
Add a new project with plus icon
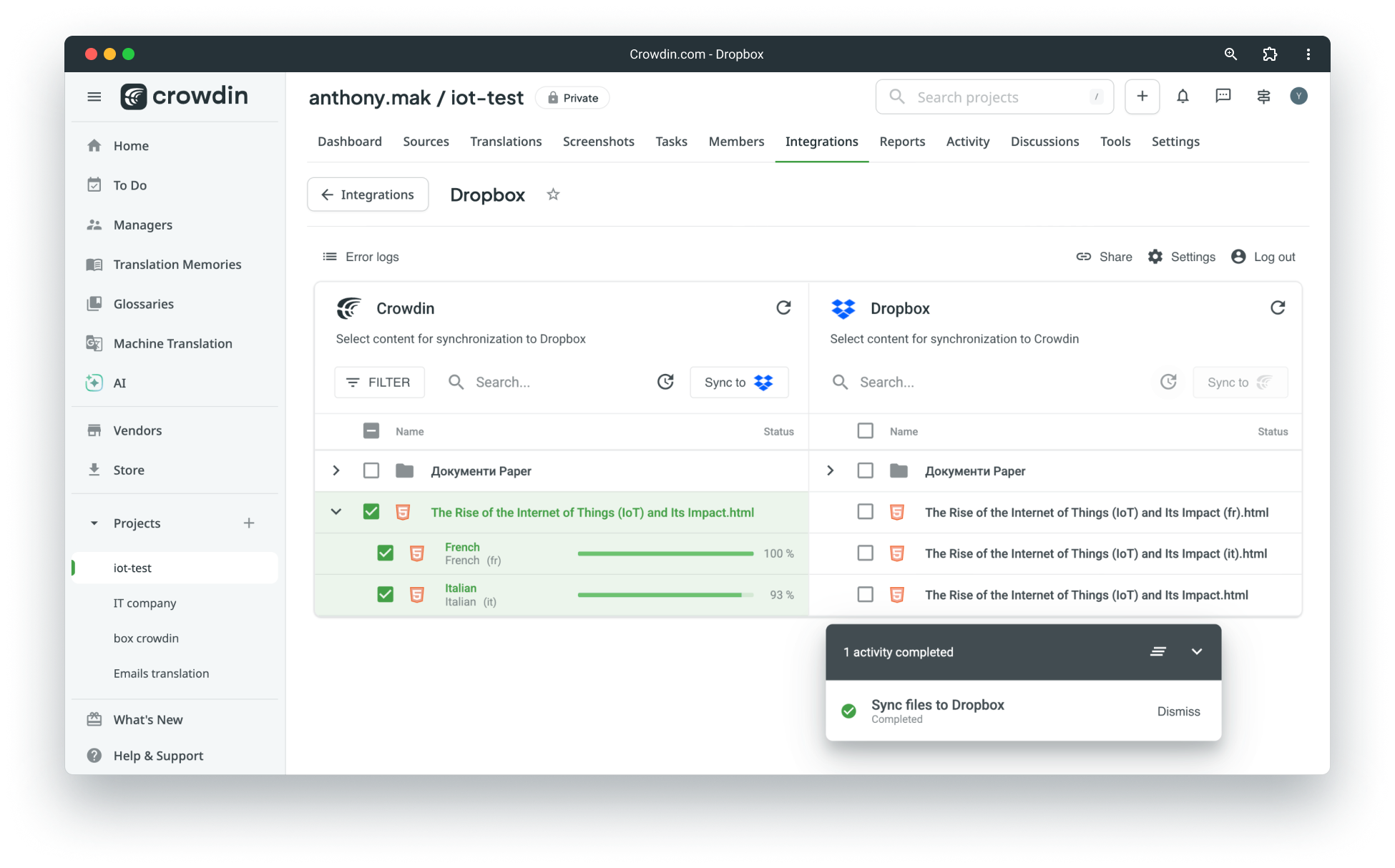click(249, 523)
